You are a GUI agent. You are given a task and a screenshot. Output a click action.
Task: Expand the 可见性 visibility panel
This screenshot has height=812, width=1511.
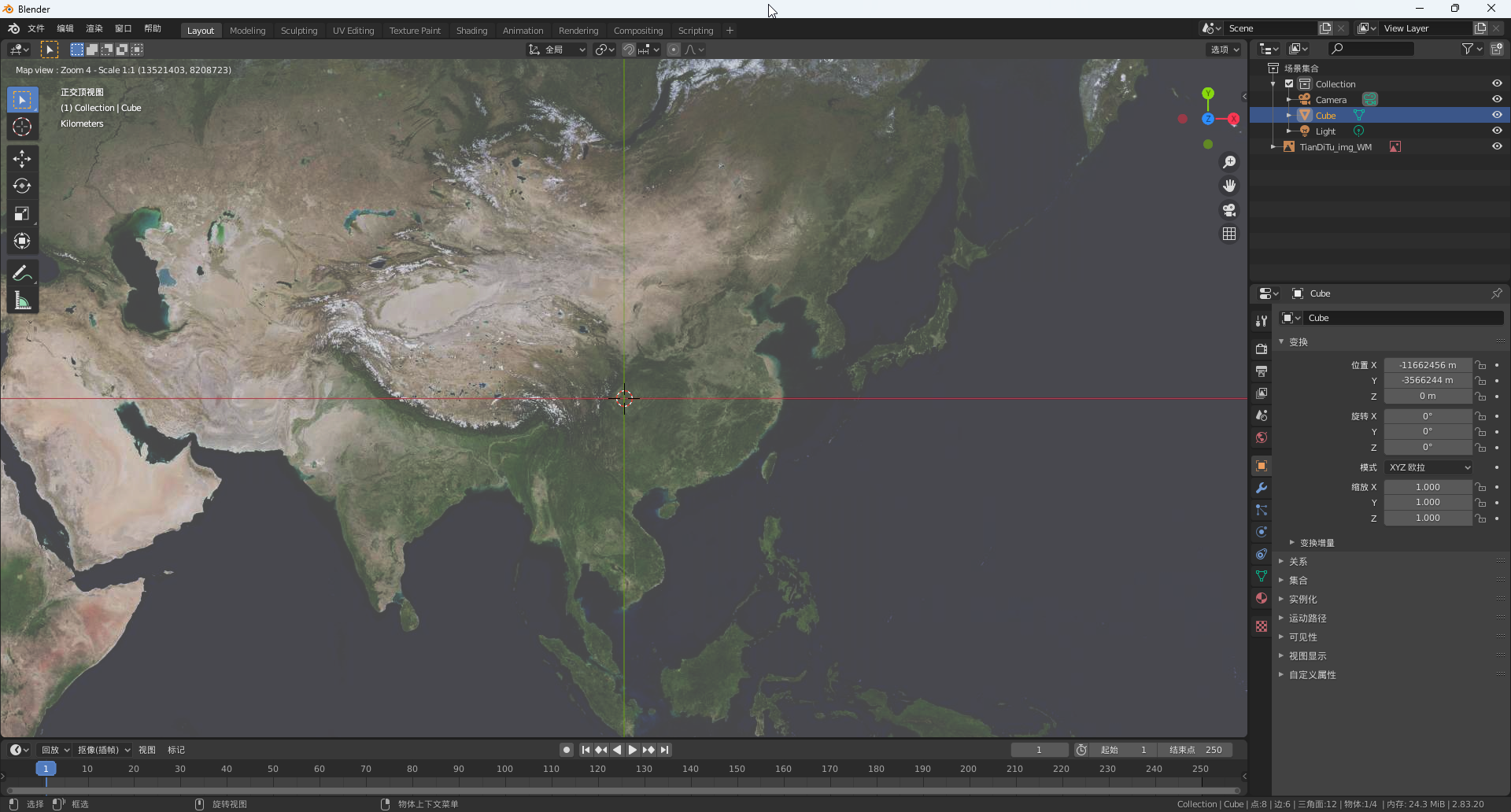coord(1302,637)
